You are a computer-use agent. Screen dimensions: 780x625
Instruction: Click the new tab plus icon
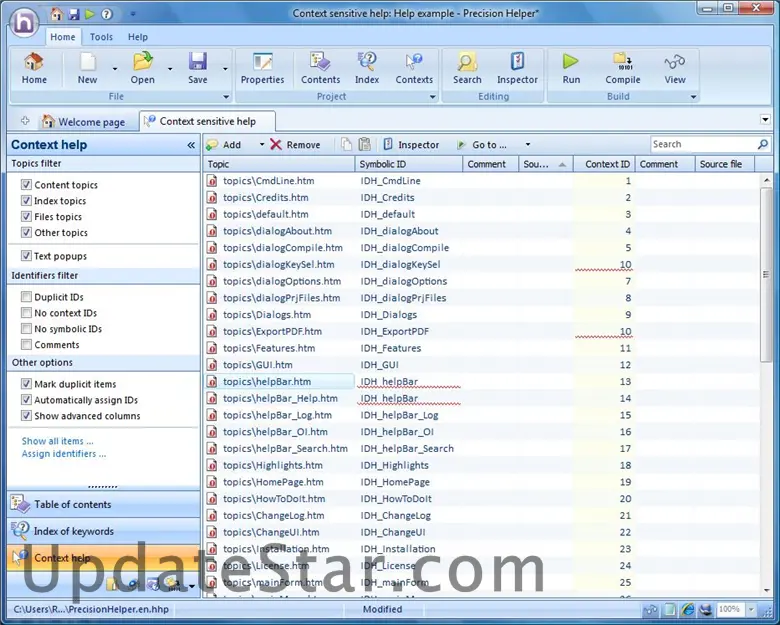coord(25,120)
